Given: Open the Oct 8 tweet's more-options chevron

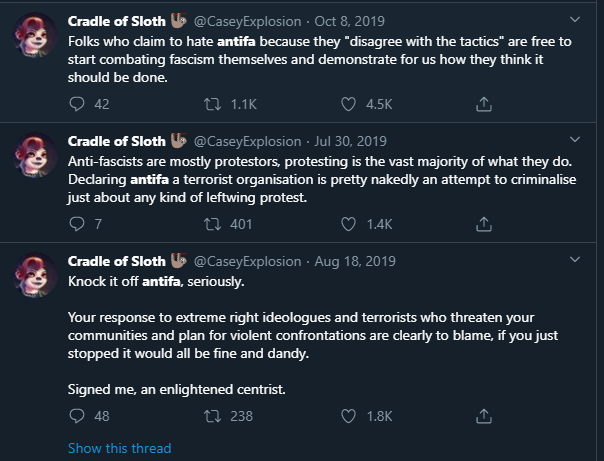Looking at the screenshot, I should point(573,19).
